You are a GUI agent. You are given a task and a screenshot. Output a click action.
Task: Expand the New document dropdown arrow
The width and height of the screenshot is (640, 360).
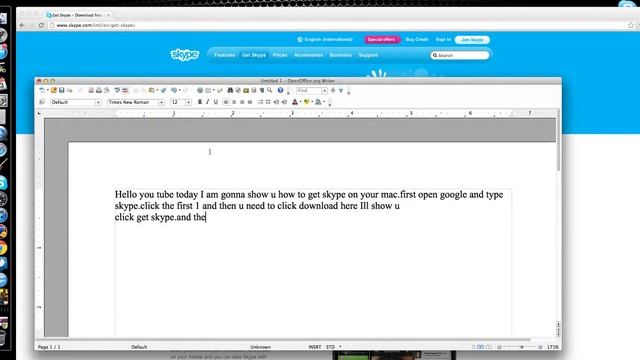pos(48,90)
